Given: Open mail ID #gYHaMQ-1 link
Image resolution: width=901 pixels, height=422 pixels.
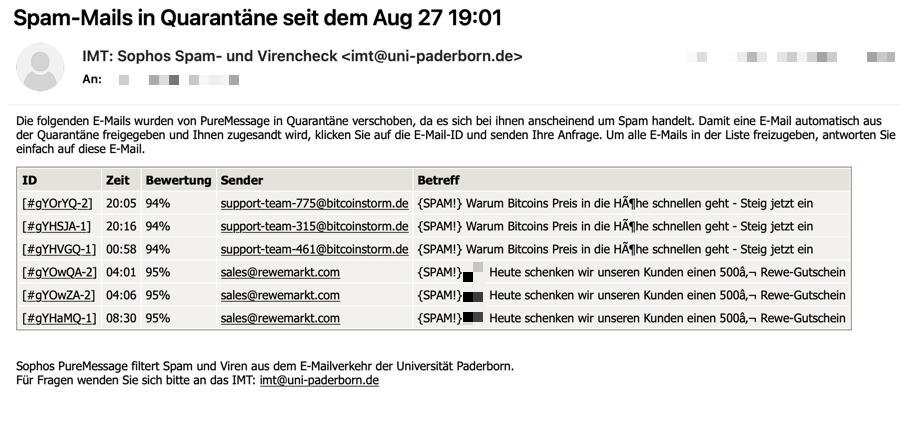Looking at the screenshot, I should [59, 318].
